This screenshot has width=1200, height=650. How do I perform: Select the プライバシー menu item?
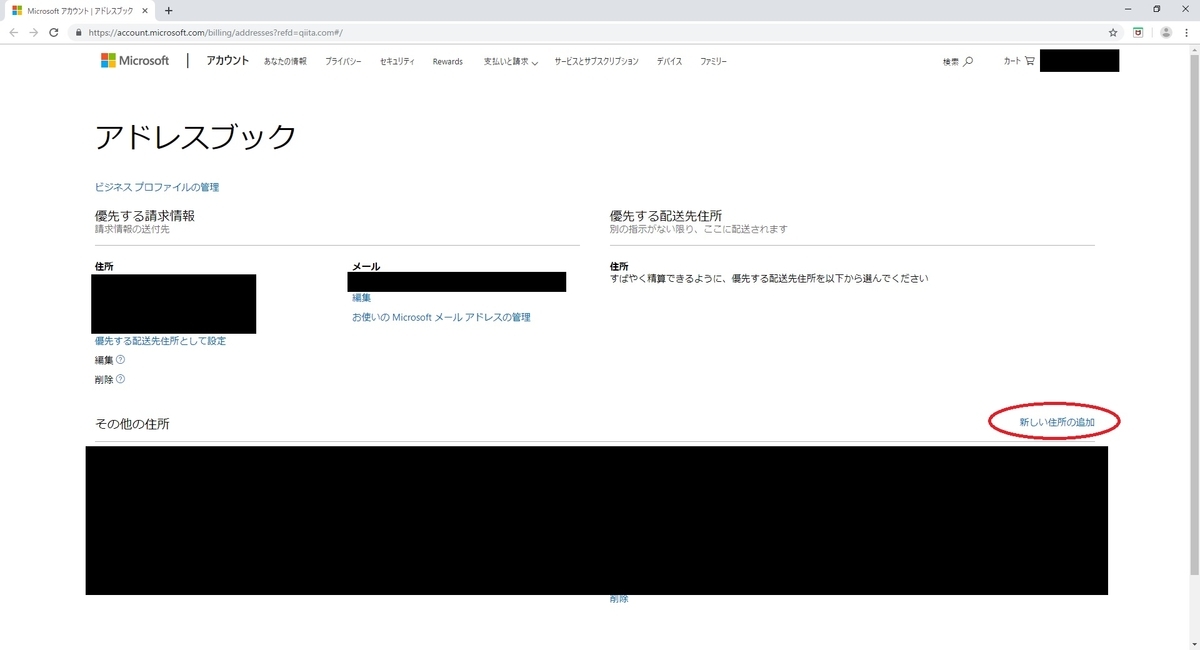pos(344,60)
